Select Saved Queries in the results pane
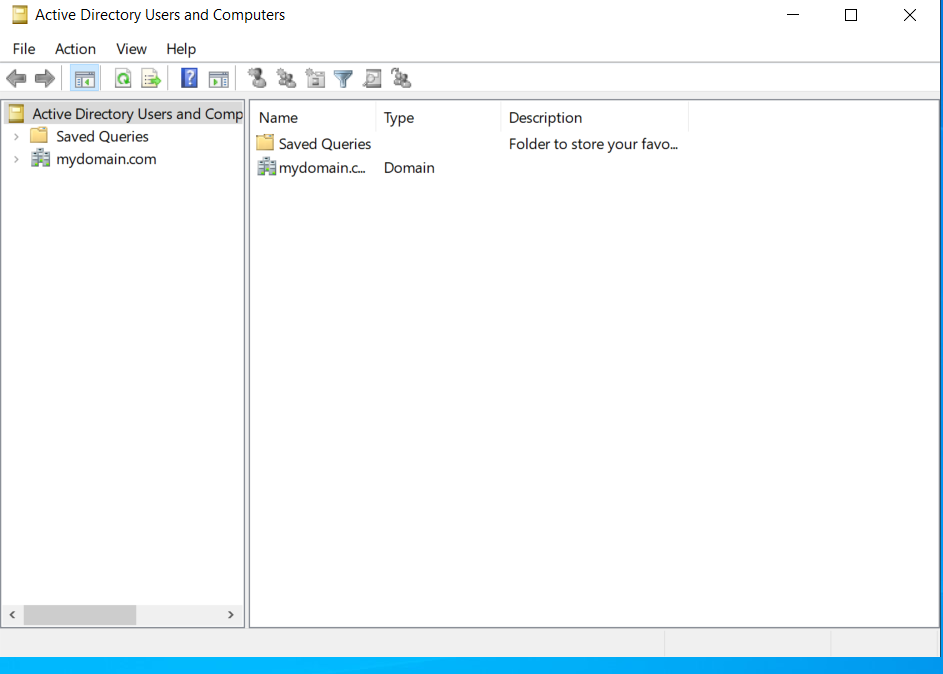This screenshot has height=674, width=943. point(322,143)
